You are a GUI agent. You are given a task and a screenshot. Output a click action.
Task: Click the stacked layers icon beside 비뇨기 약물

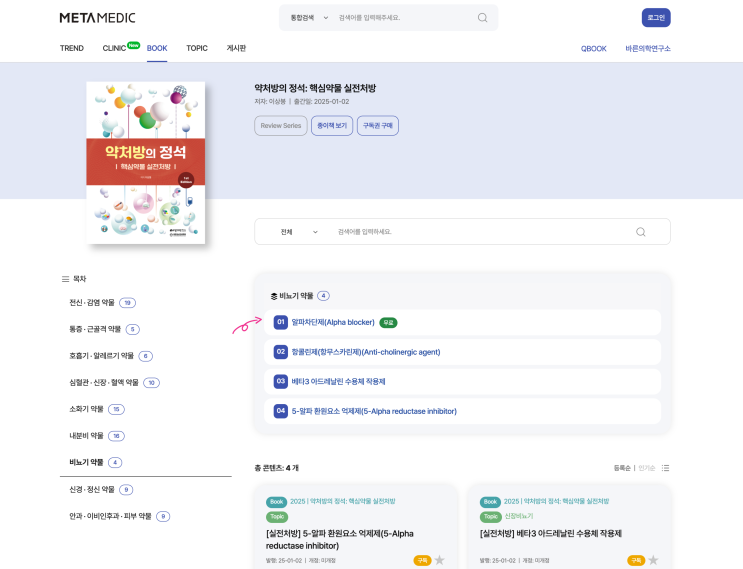[x=274, y=296]
